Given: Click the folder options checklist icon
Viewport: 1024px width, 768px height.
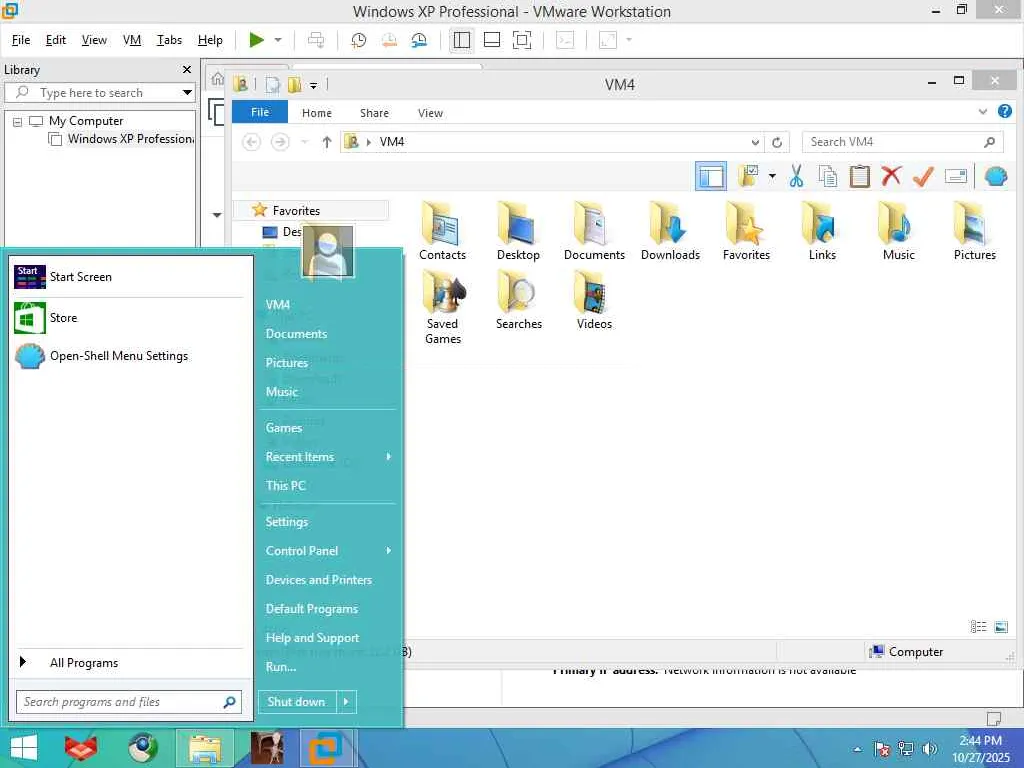Looking at the screenshot, I should coord(748,176).
